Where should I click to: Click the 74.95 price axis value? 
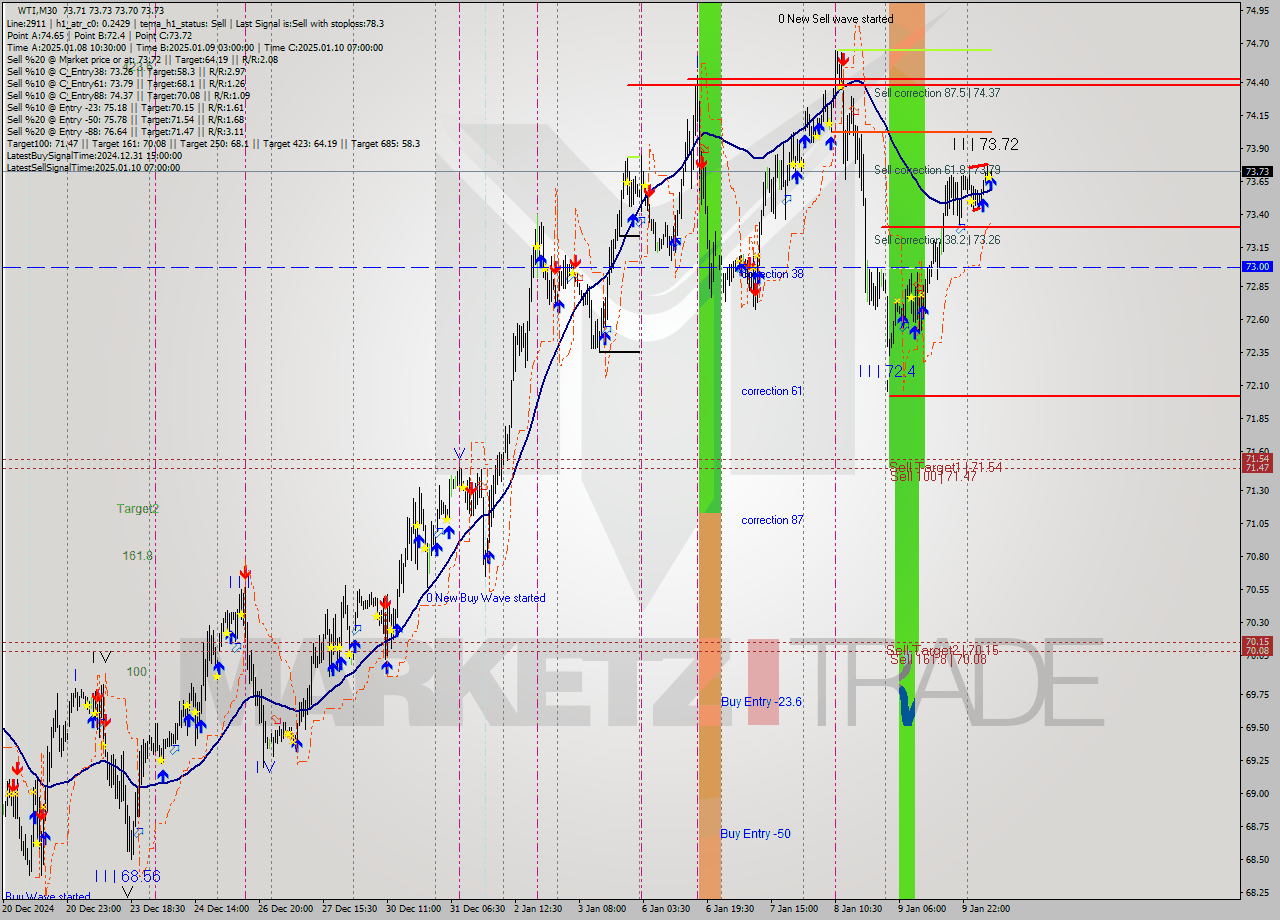coord(1256,11)
